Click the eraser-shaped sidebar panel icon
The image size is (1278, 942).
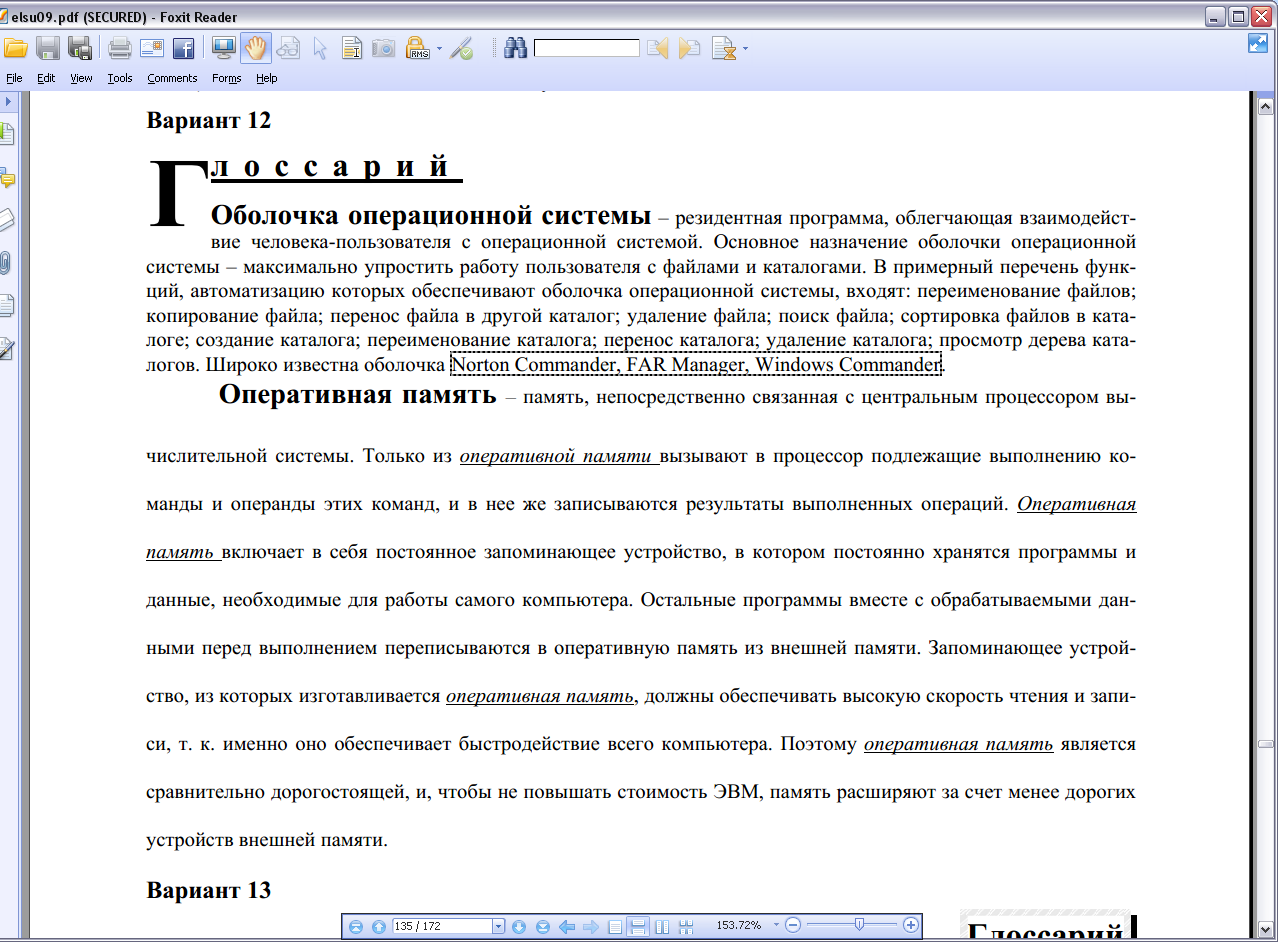[x=7, y=220]
